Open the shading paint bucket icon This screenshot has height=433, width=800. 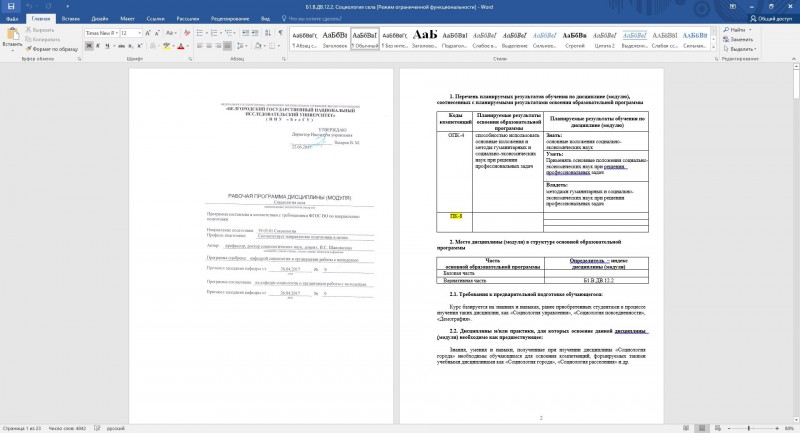[258, 46]
